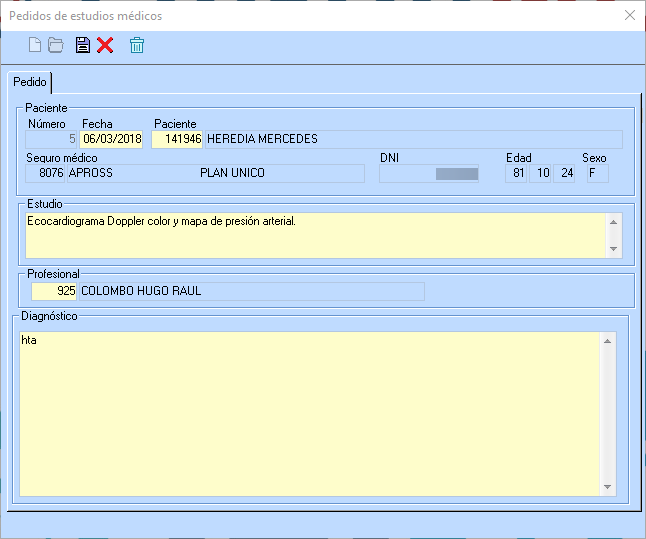Click the Fecha field 06/03/2018
This screenshot has width=646, height=539.
[111, 139]
